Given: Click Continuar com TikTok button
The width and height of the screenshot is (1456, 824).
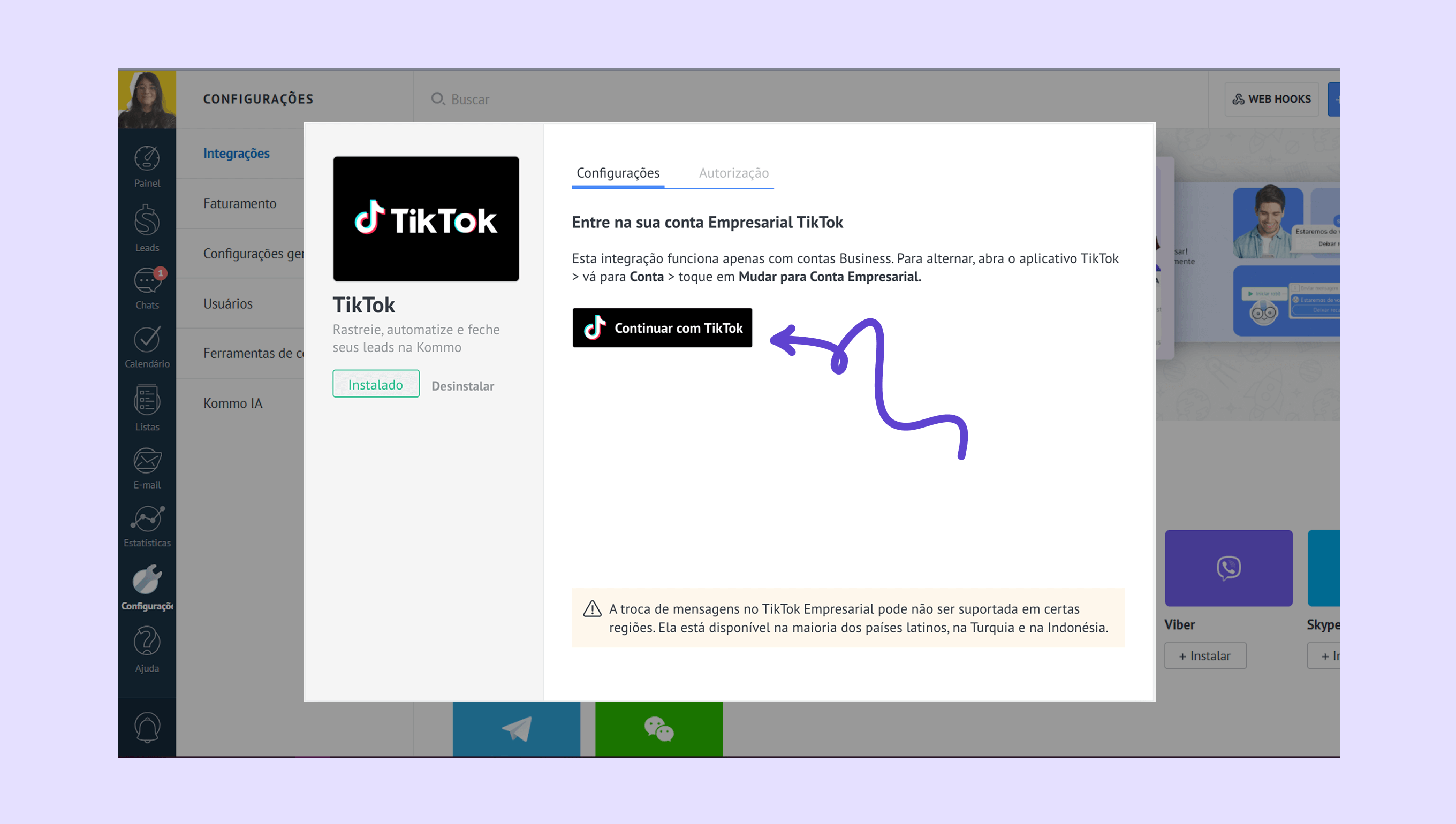Looking at the screenshot, I should coord(662,327).
